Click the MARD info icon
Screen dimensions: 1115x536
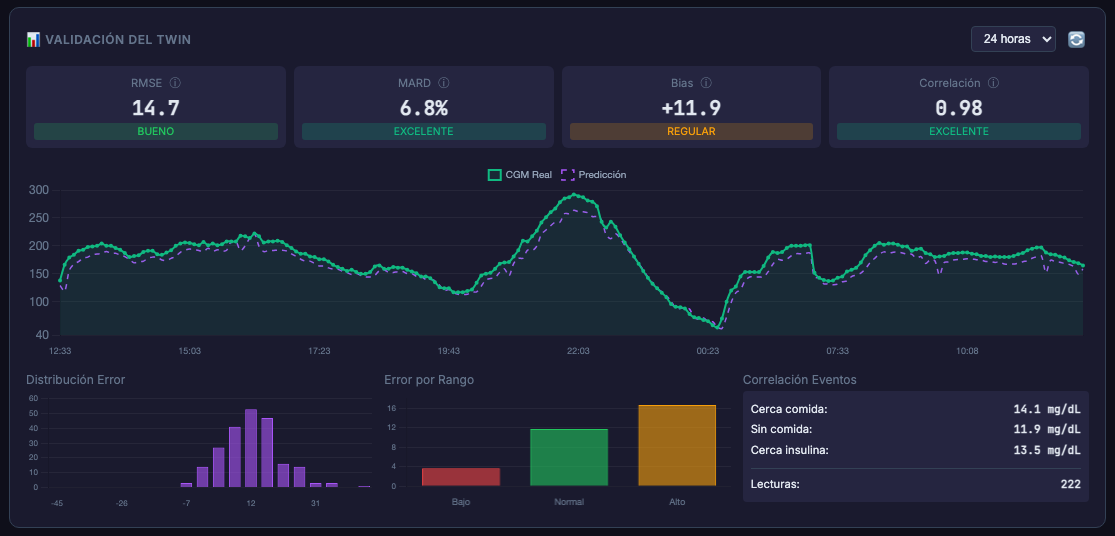point(444,83)
